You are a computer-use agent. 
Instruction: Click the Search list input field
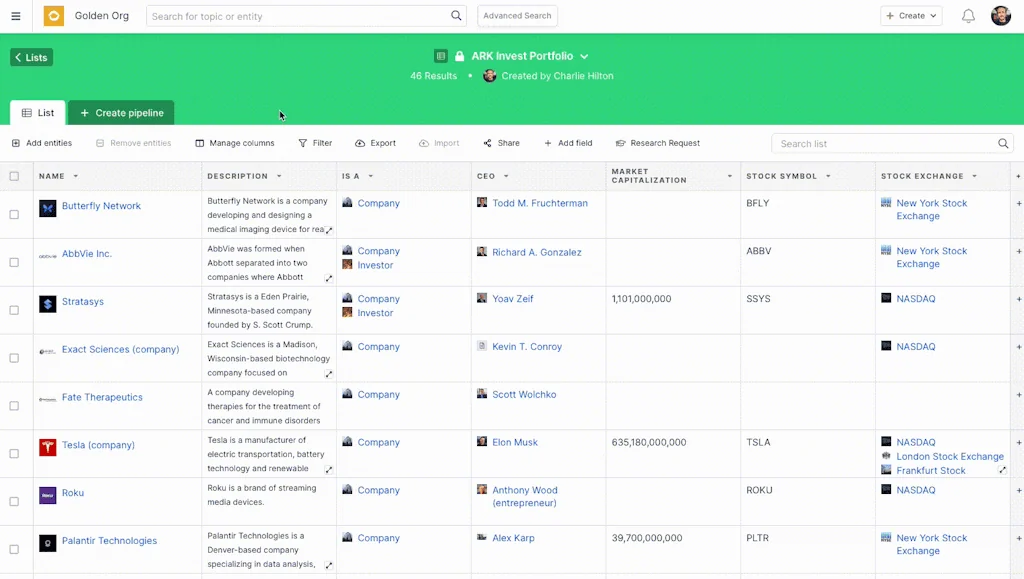click(885, 144)
